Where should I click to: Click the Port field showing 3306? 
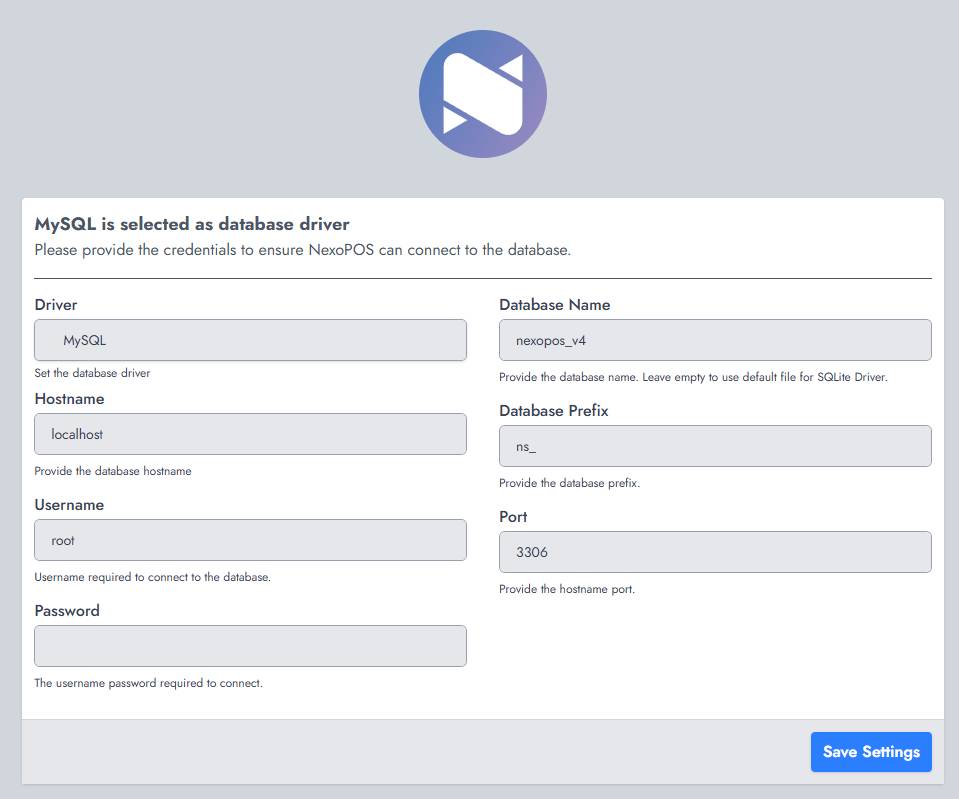pyautogui.click(x=715, y=552)
